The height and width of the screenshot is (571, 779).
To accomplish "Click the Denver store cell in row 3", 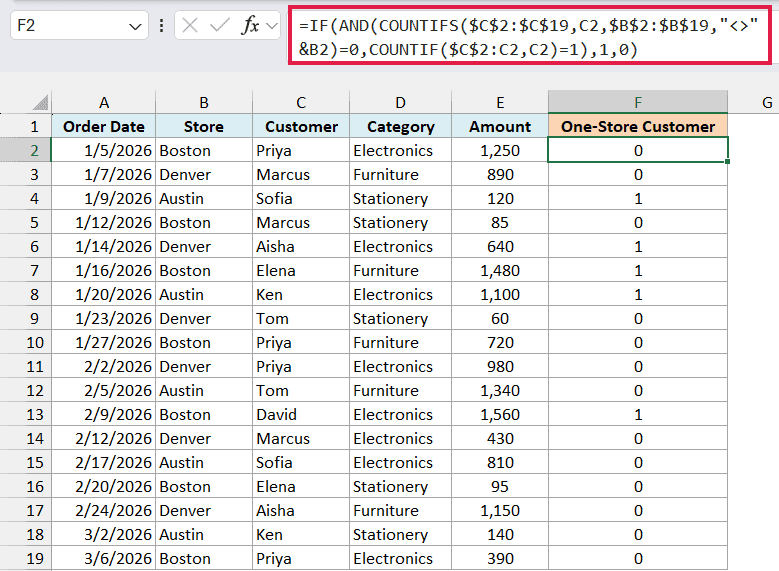I will [204, 174].
